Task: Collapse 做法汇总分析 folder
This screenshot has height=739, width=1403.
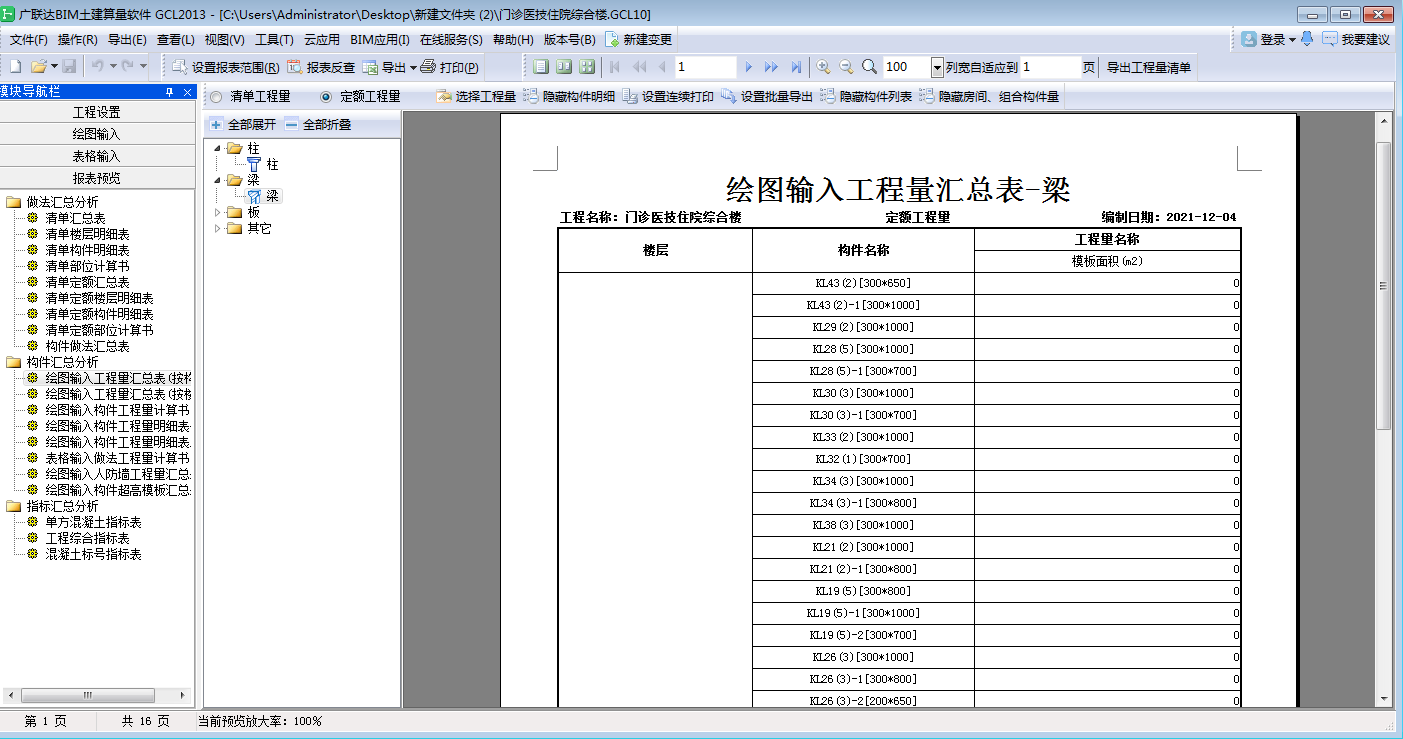Action: (62, 202)
